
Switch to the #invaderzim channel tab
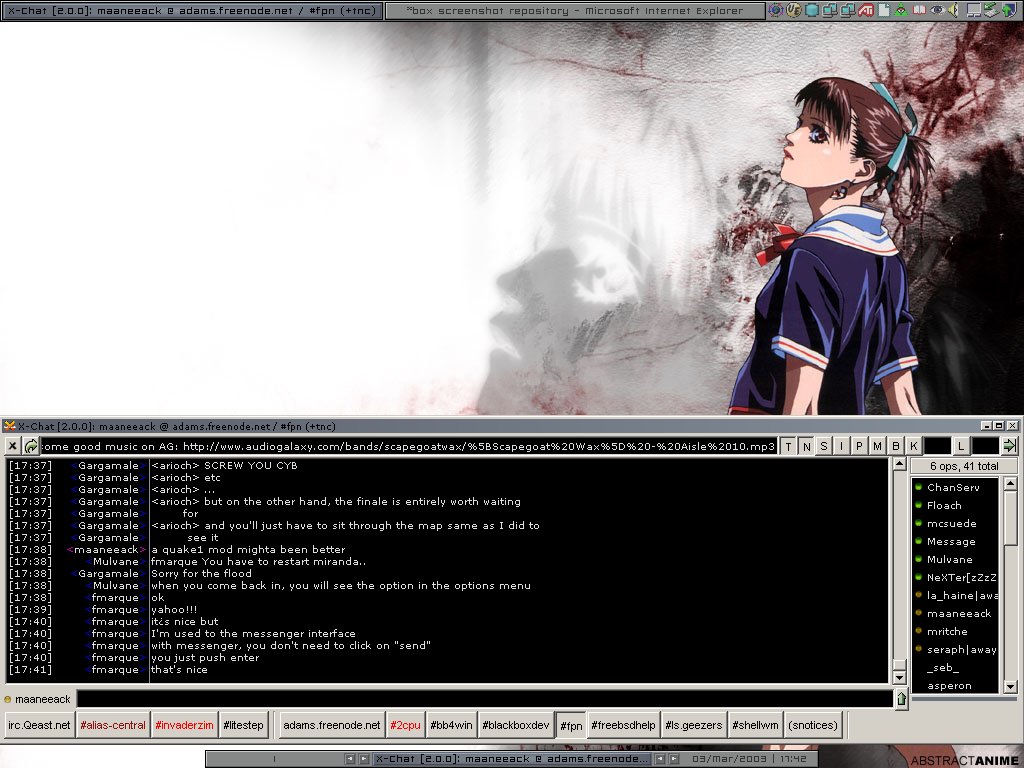point(184,725)
